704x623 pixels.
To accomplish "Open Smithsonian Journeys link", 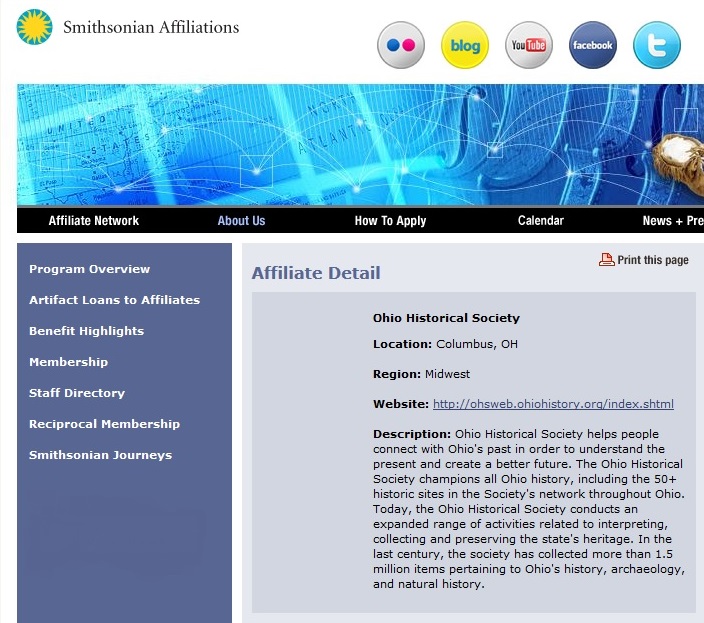I will click(x=100, y=455).
